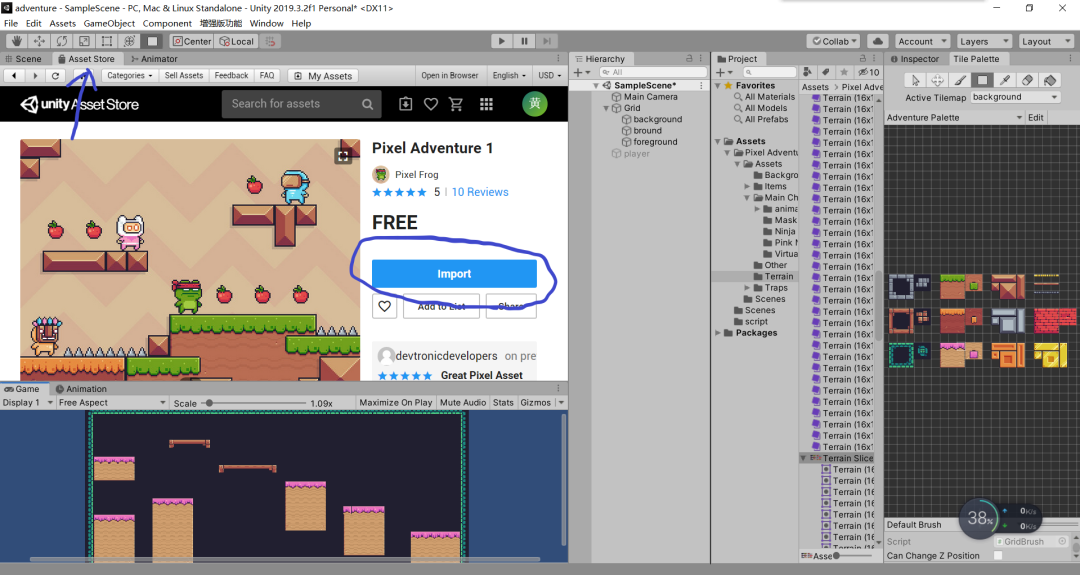Open the Layers dropdown
The width and height of the screenshot is (1080, 575).
984,41
